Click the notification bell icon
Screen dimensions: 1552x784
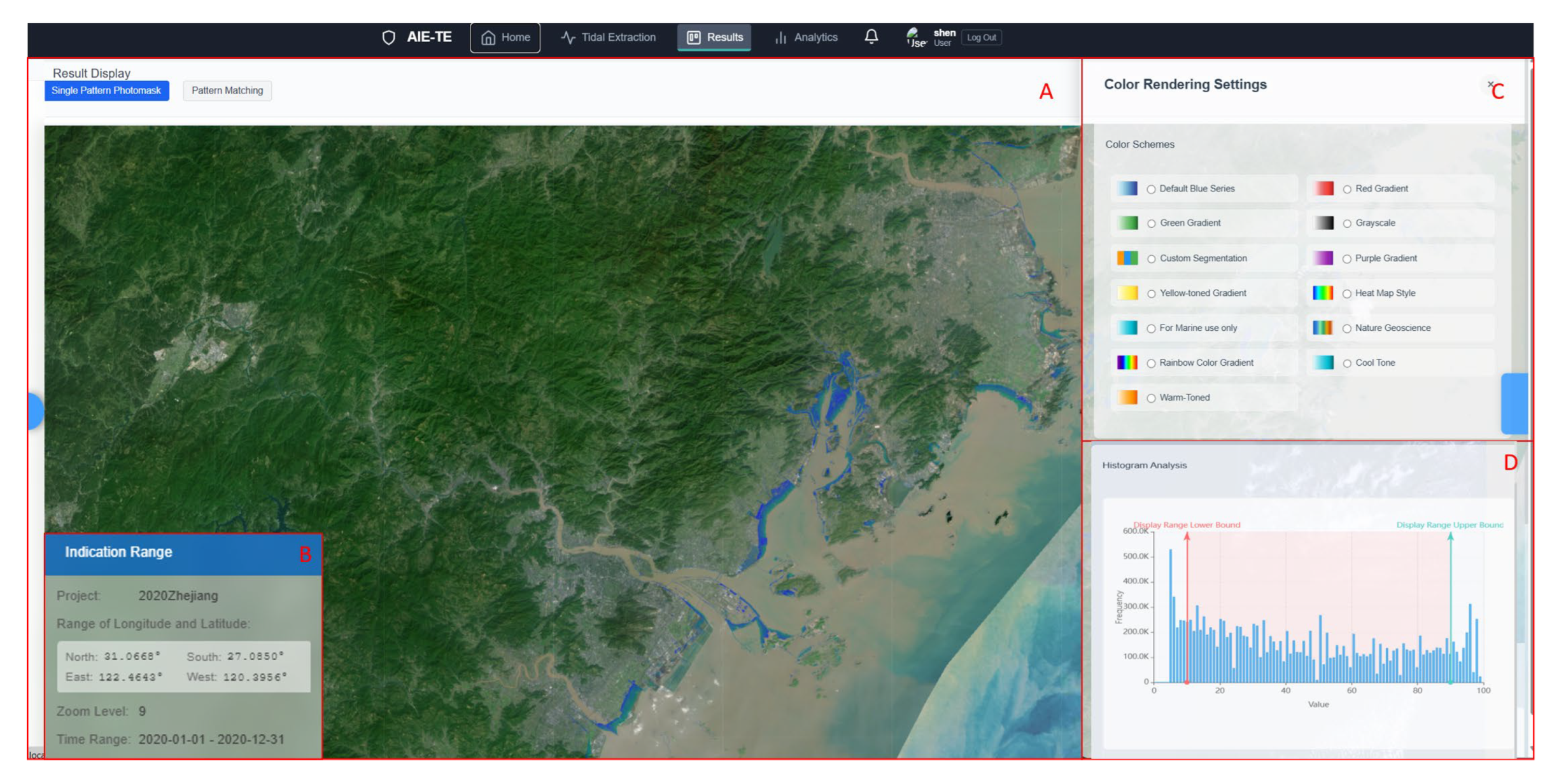871,37
